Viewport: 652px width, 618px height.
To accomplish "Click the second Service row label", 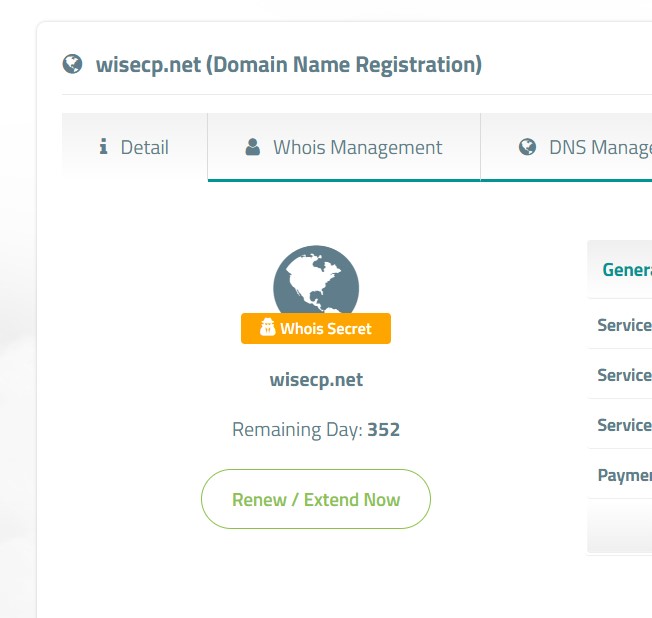I will pyautogui.click(x=624, y=375).
